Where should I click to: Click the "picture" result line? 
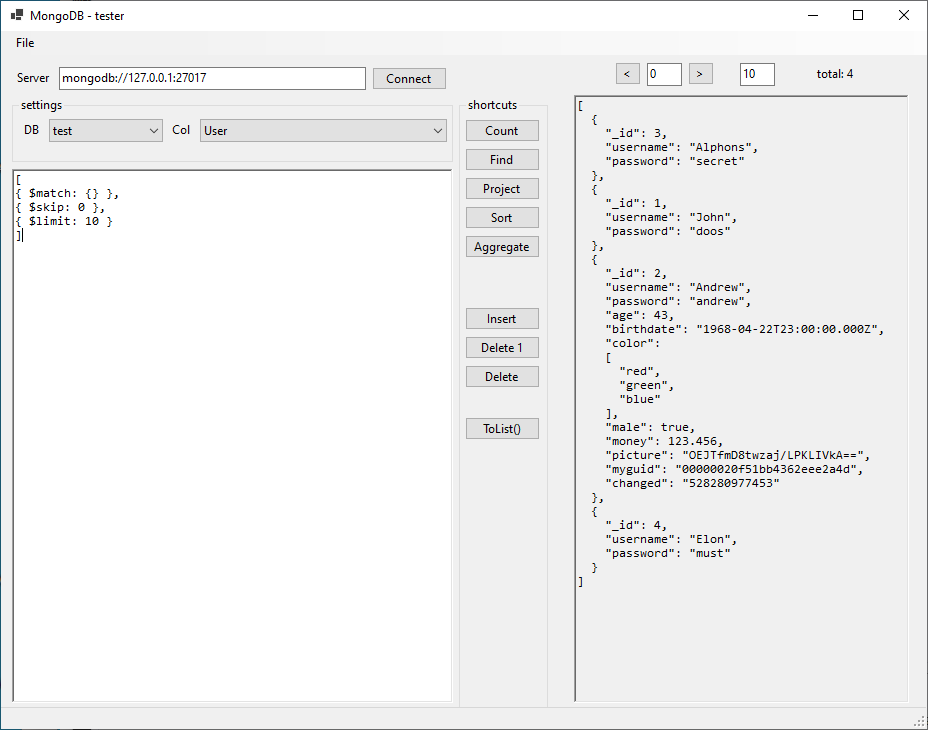coord(737,455)
